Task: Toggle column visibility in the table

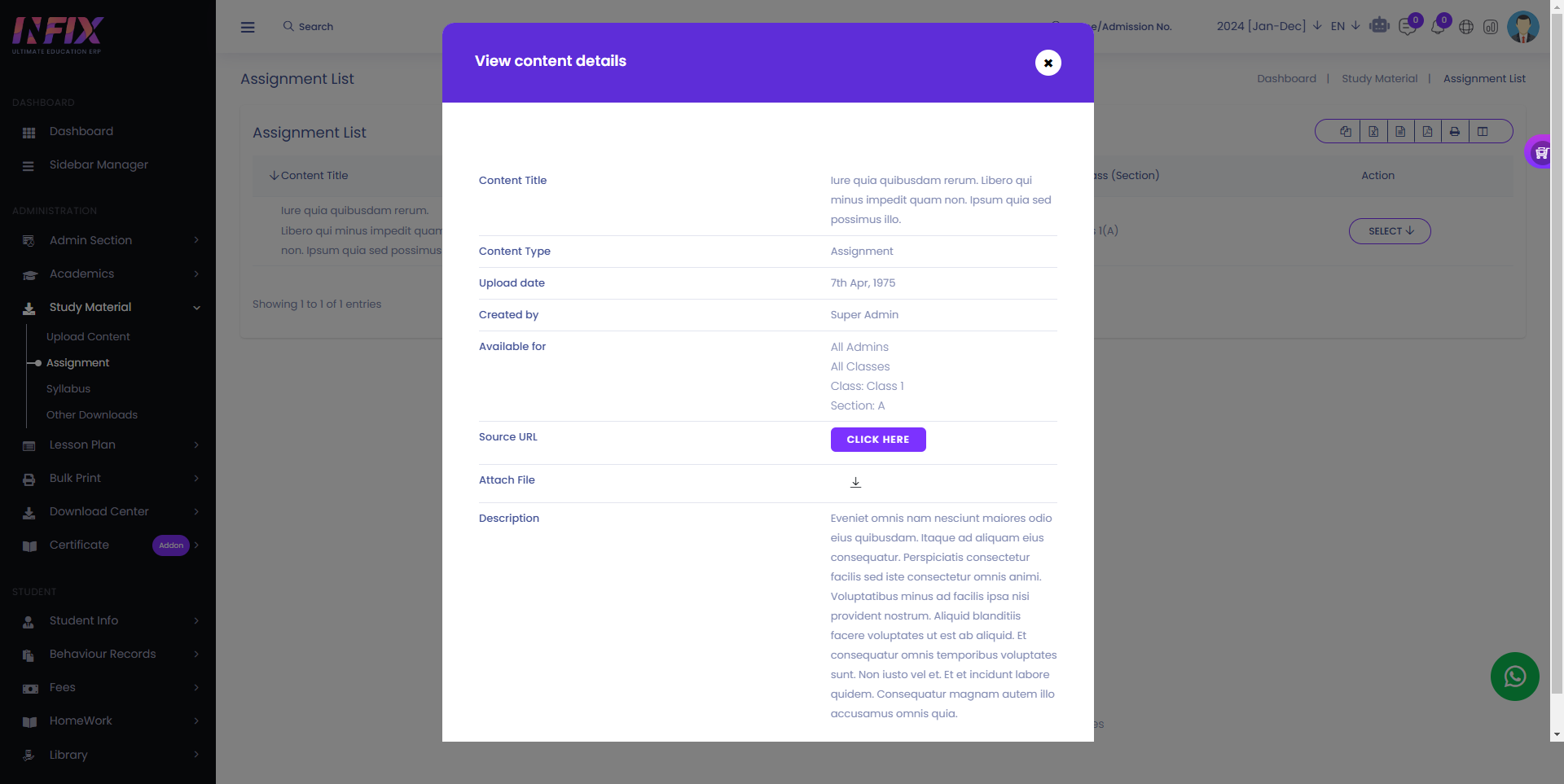Action: (x=1483, y=131)
